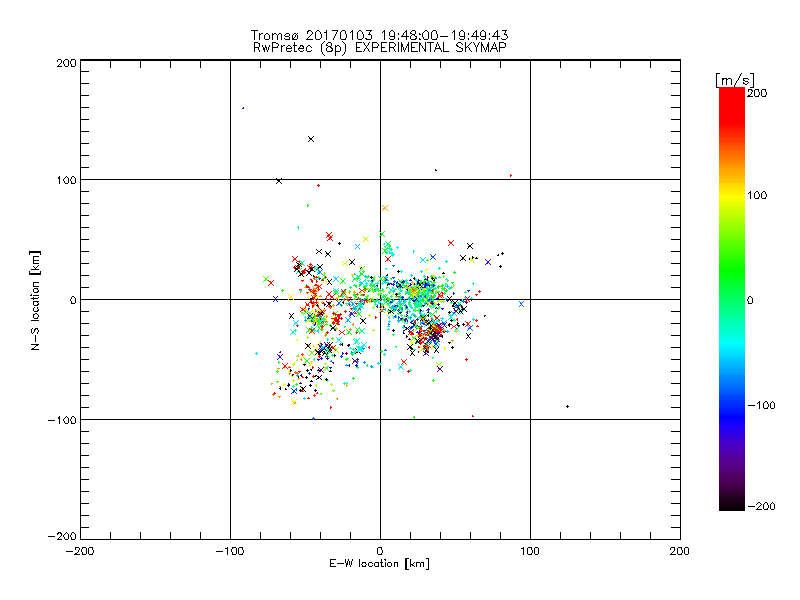Select the E-W location [km] axis label
Viewport: 800px width, 600px height.
[379, 564]
